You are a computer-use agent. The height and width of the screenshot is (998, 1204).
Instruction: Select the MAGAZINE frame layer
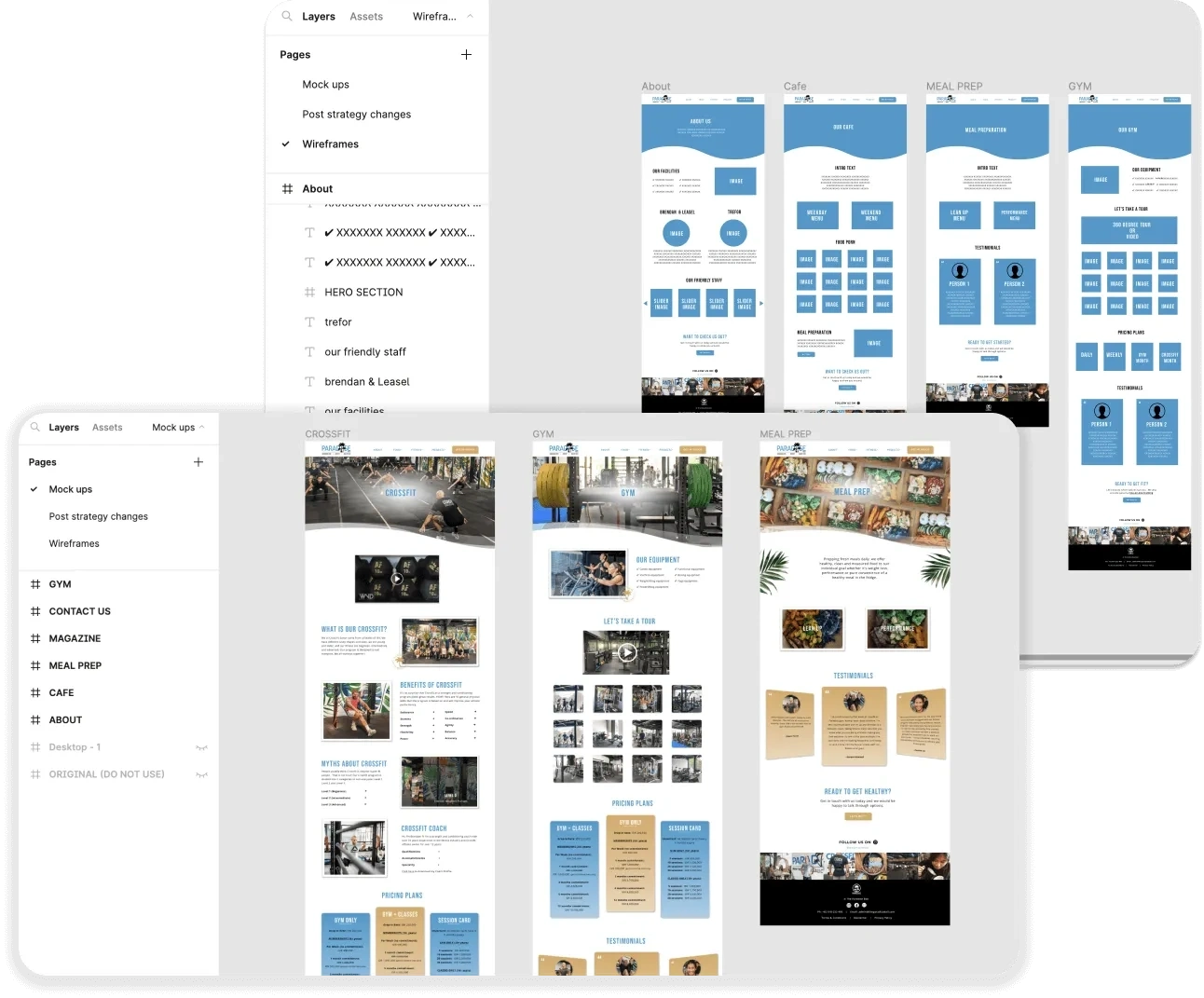[x=75, y=638]
